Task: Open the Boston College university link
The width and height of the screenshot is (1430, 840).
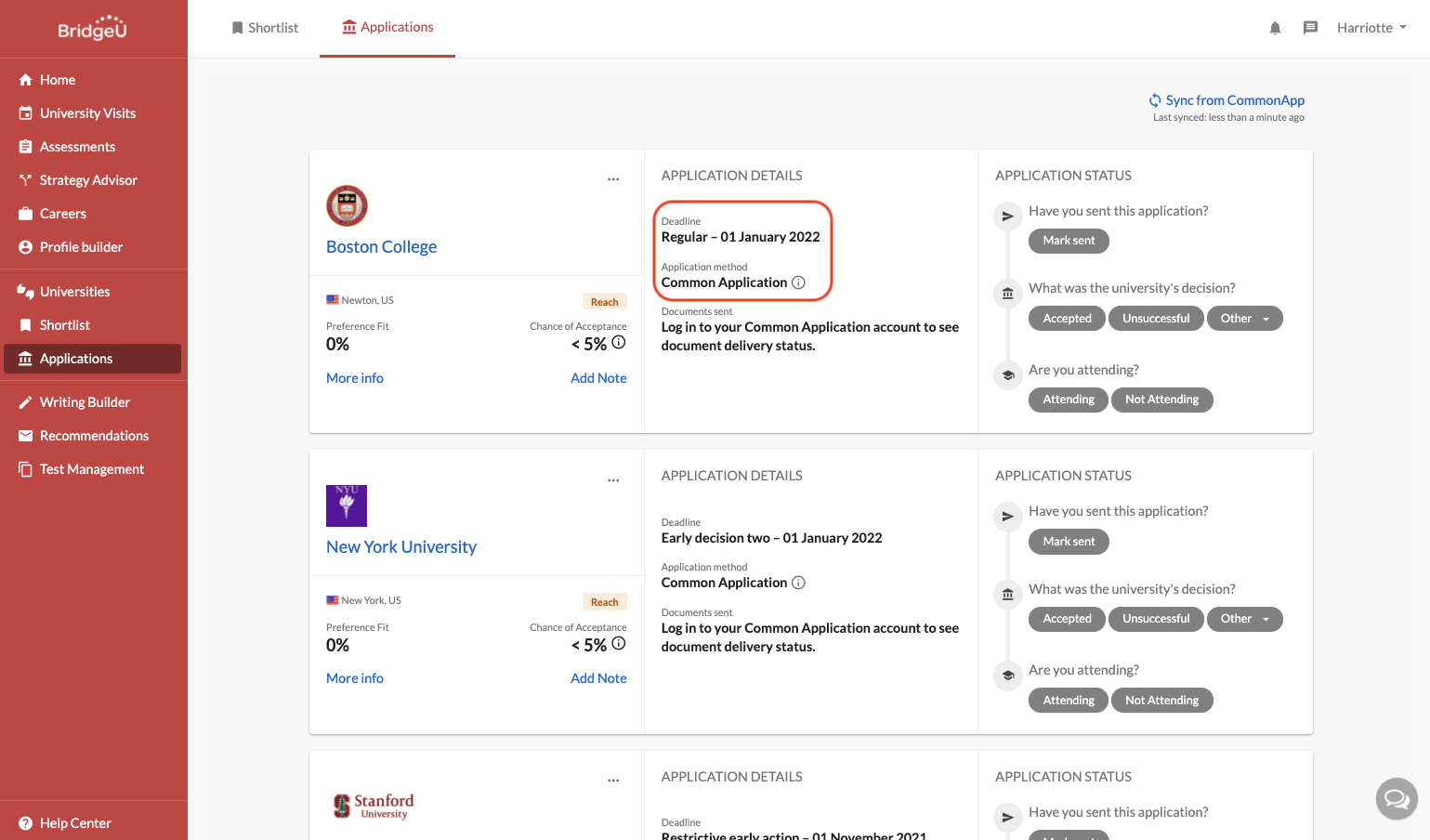Action: coord(381,247)
